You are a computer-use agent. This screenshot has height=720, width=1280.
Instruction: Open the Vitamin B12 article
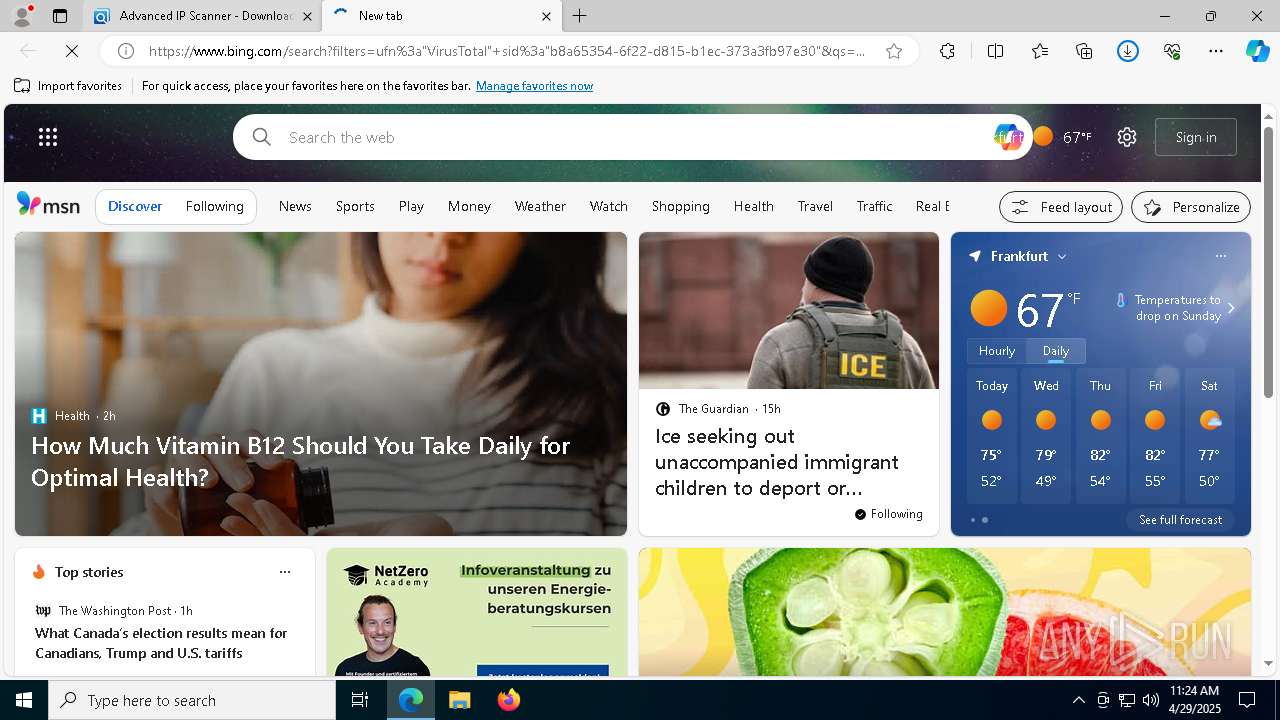(300, 461)
